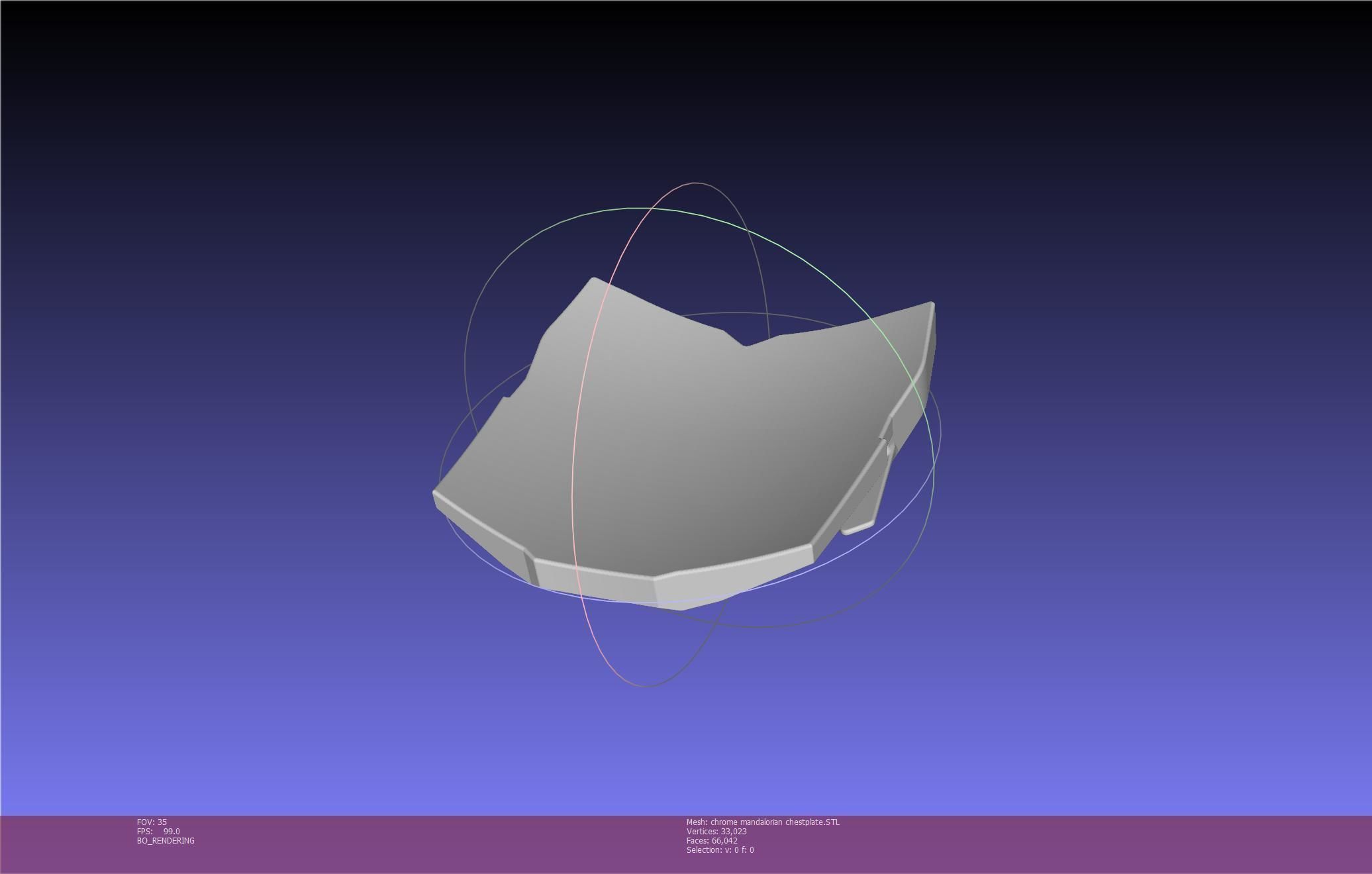Click the V-shaped neck notch of the chestplate
This screenshot has width=1372, height=874.
tap(746, 343)
